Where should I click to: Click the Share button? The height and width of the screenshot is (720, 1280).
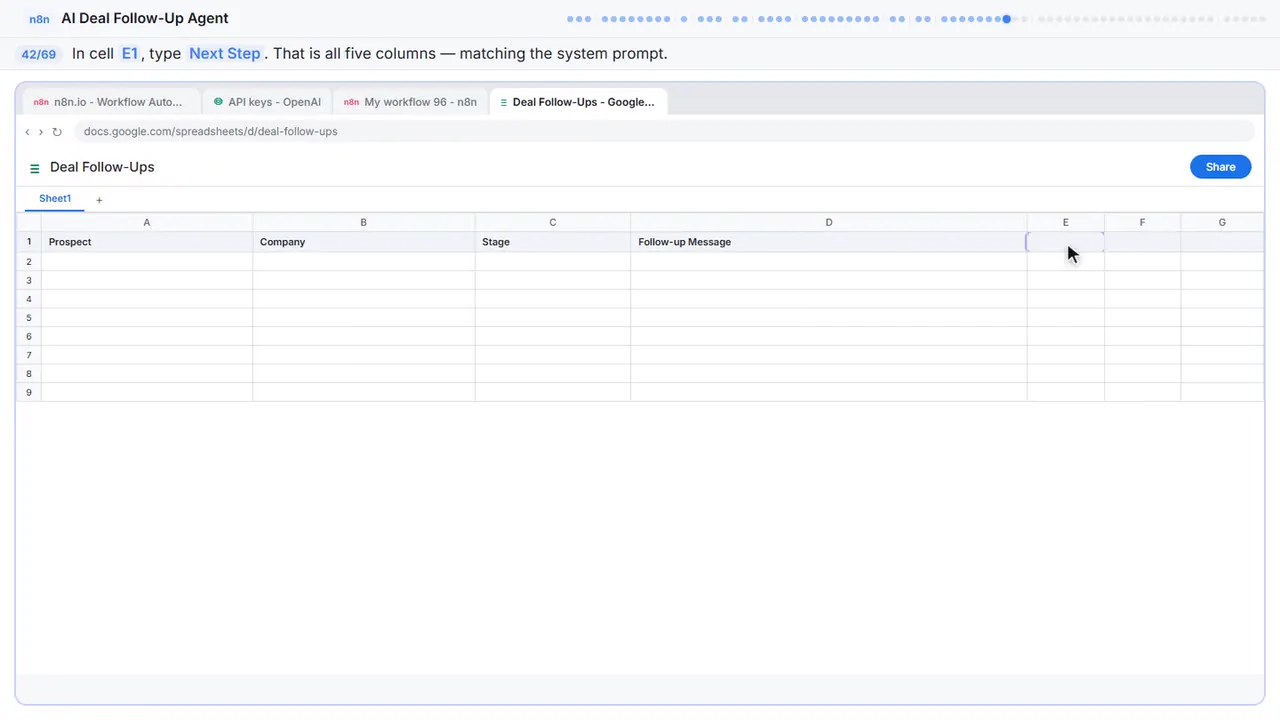coord(1220,167)
